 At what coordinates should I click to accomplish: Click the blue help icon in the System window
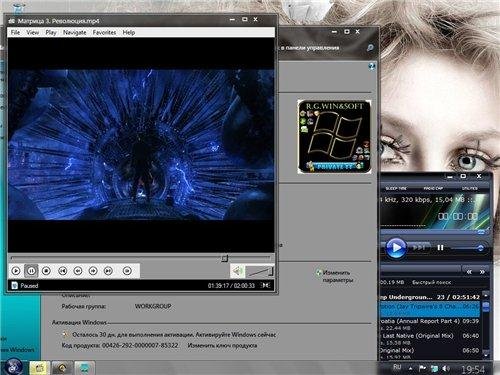(372, 66)
